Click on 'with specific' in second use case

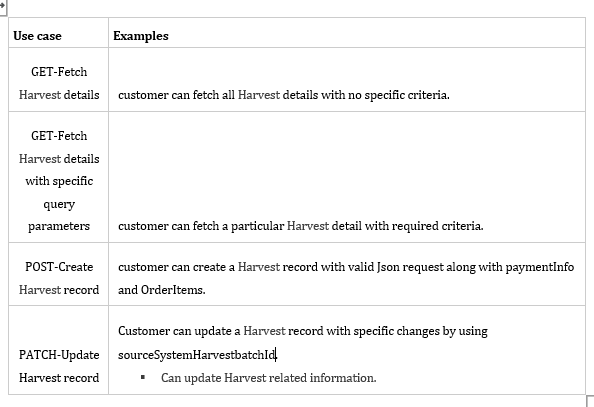[x=59, y=181]
